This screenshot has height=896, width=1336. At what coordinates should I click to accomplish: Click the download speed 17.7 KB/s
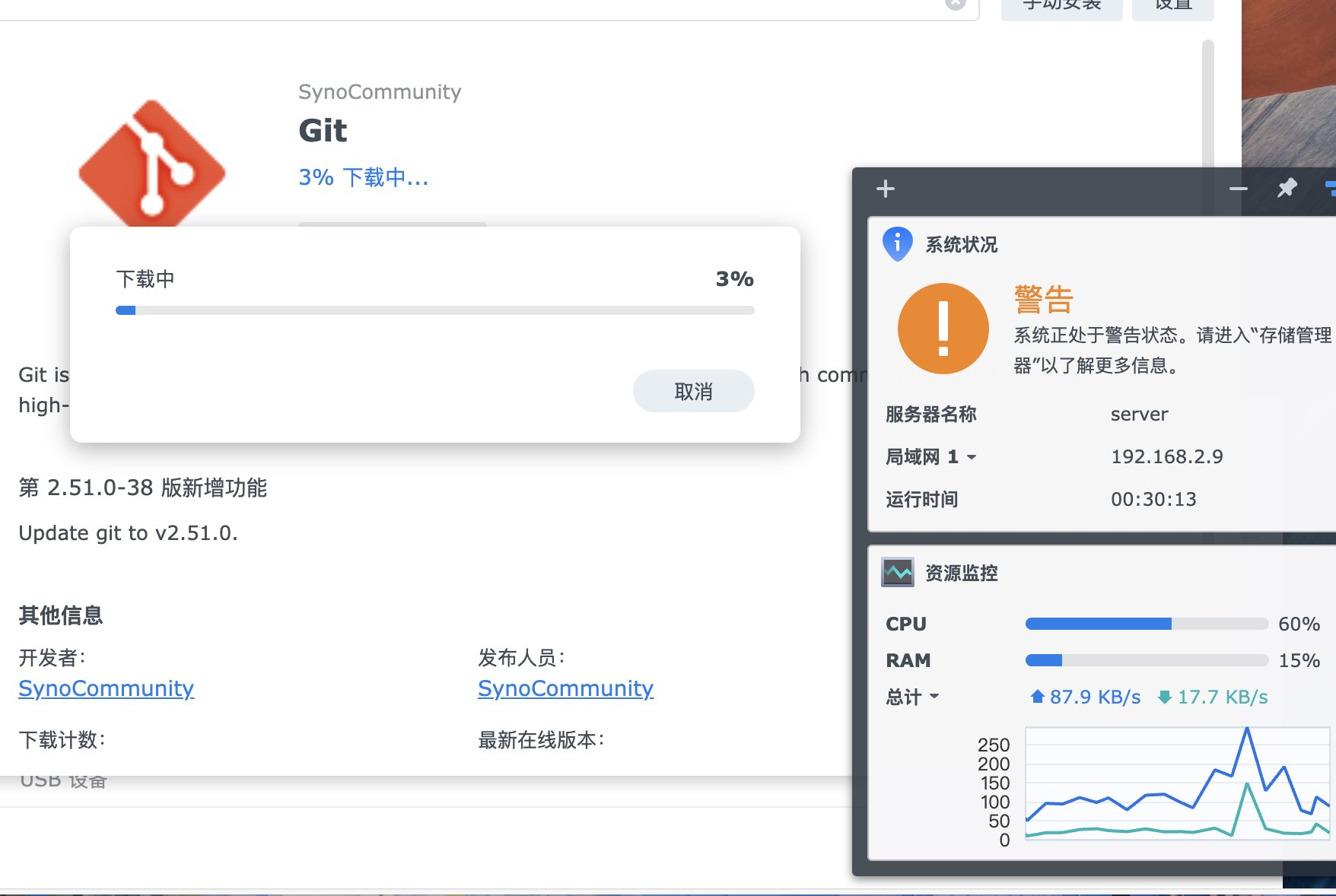[1213, 697]
